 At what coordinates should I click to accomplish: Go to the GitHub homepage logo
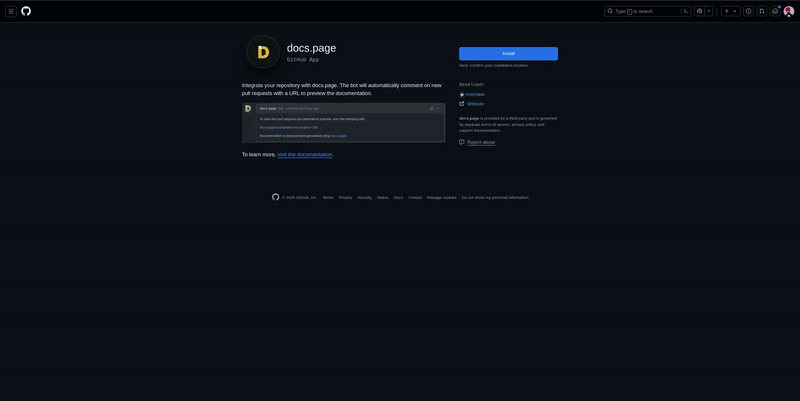click(x=26, y=11)
